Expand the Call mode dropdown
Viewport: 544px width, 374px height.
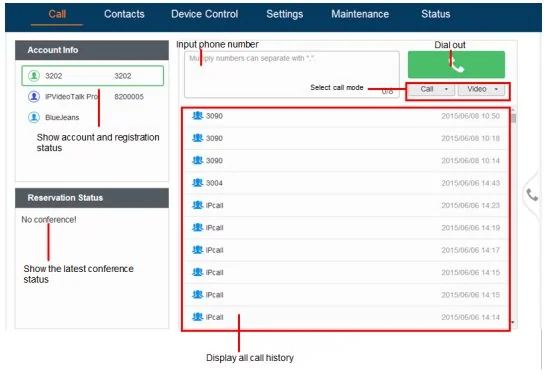(x=431, y=90)
